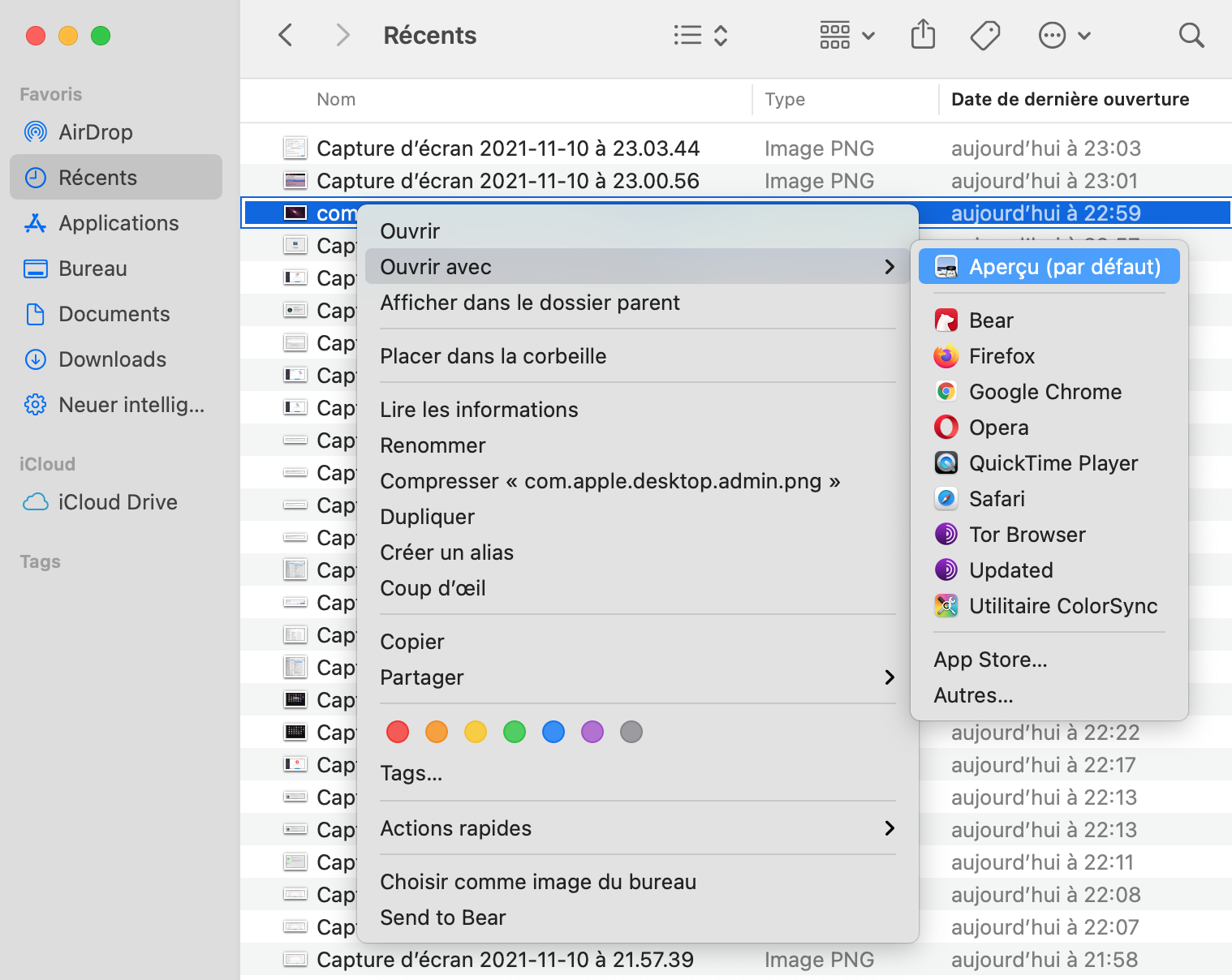Open with Aperçu (par défaut)

(1049, 267)
